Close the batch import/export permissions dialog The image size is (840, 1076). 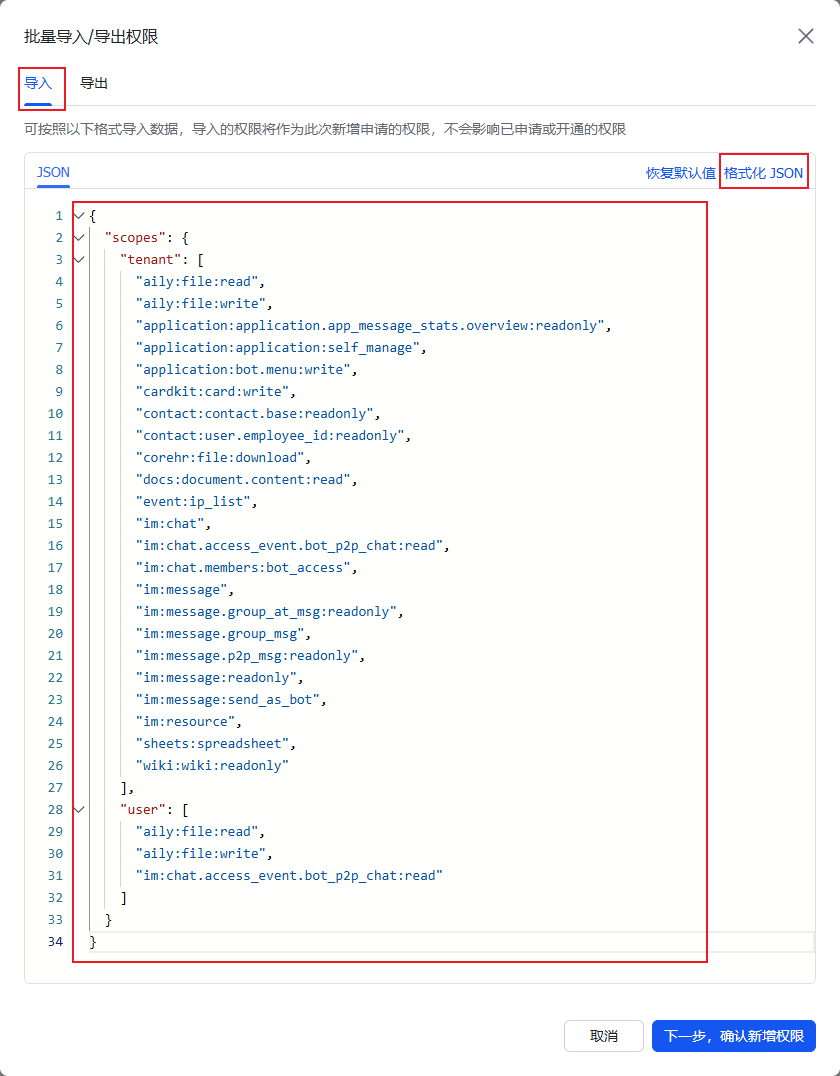(x=806, y=36)
